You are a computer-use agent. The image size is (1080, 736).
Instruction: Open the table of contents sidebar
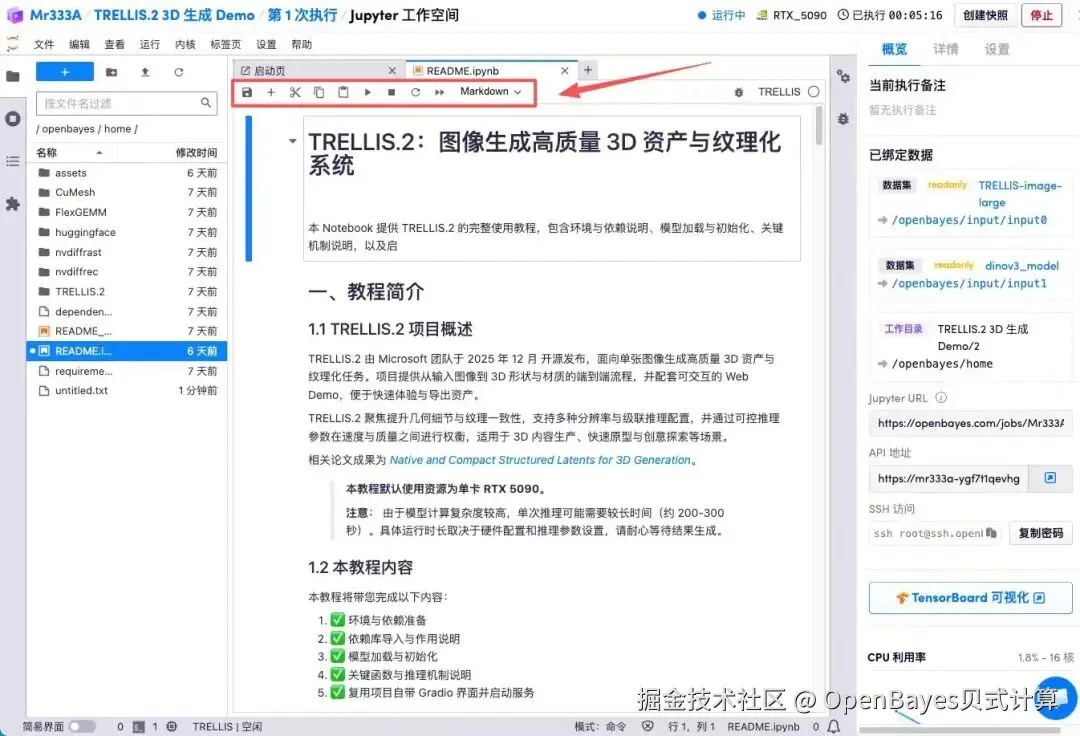[12, 161]
